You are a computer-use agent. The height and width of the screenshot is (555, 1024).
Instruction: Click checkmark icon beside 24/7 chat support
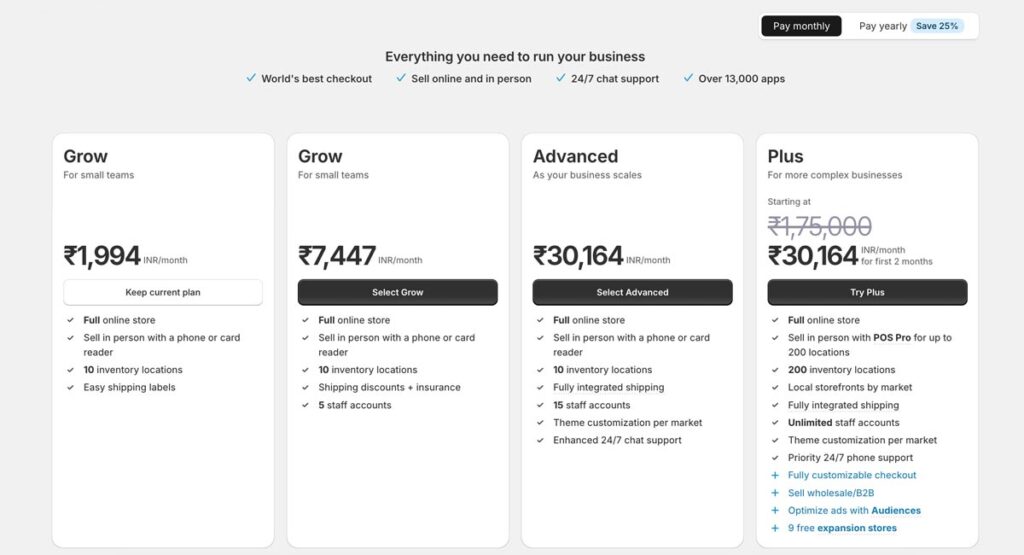click(561, 78)
